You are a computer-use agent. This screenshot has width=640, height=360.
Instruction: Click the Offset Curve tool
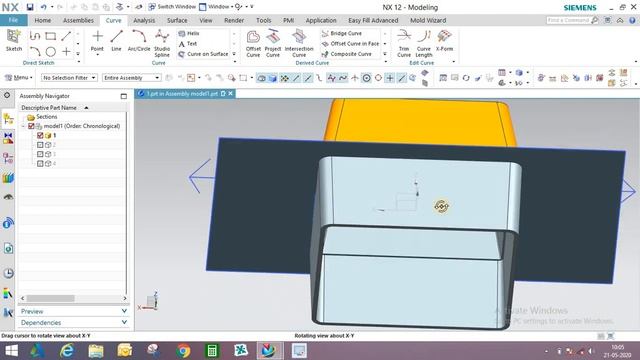point(253,43)
